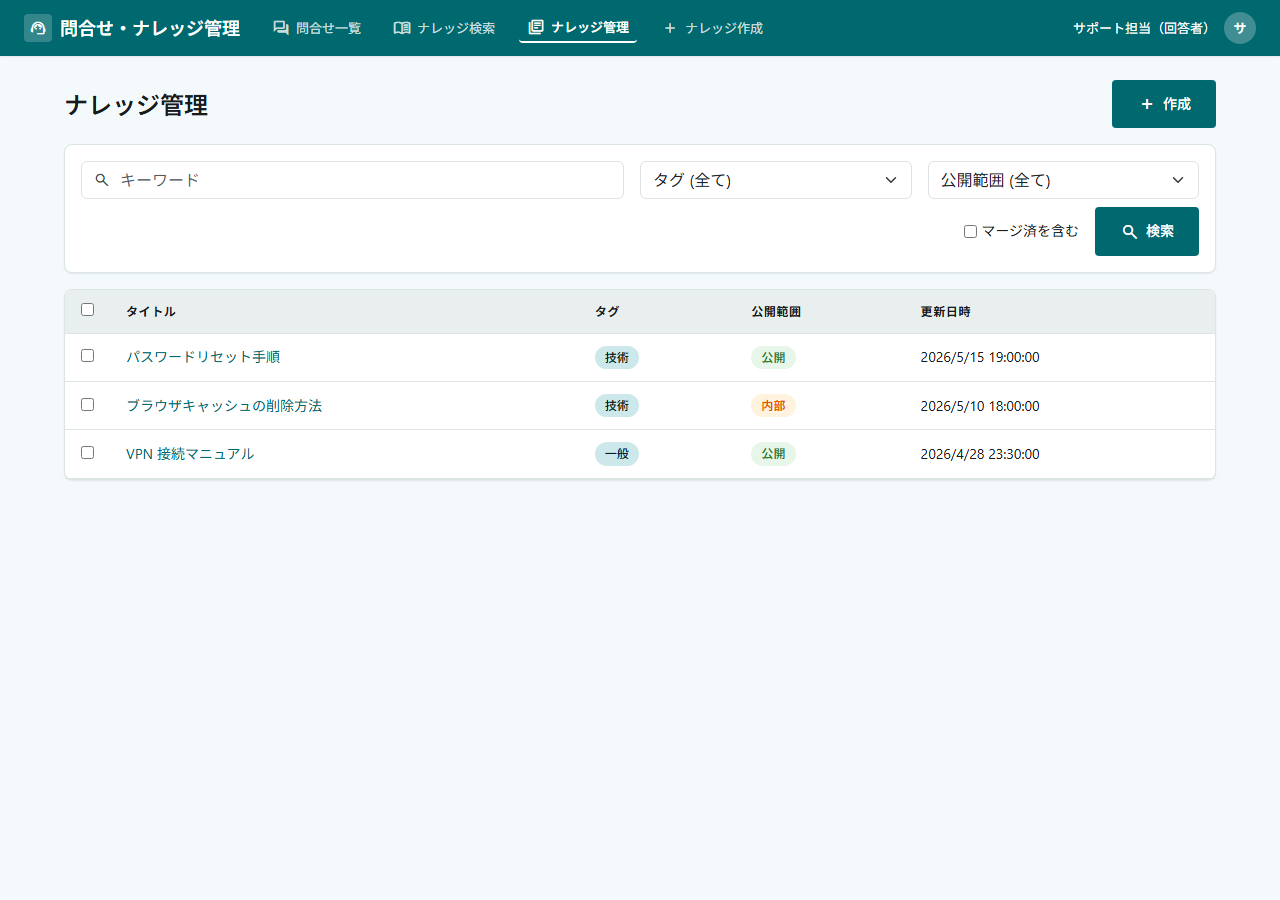Select the ナレッジ管理 navigation tab

[x=578, y=27]
